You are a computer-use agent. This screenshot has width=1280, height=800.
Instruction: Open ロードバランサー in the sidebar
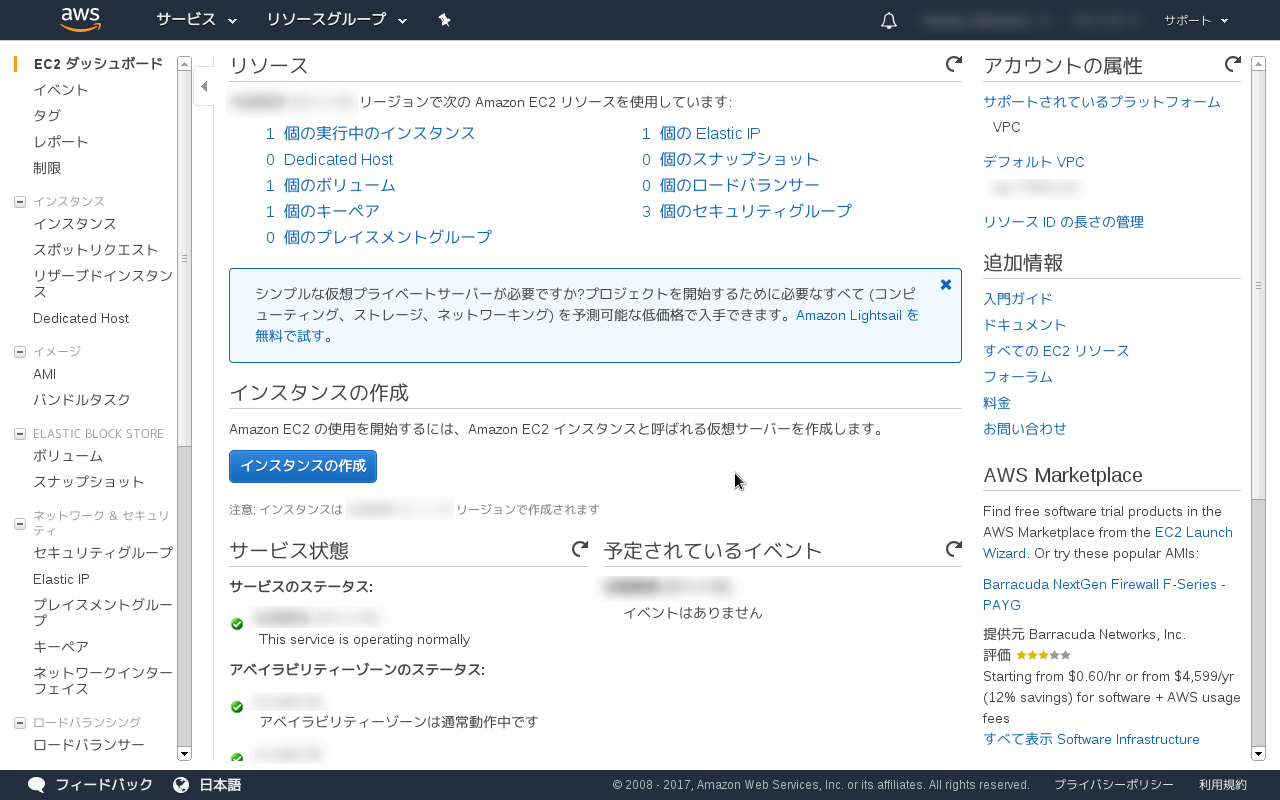(89, 745)
